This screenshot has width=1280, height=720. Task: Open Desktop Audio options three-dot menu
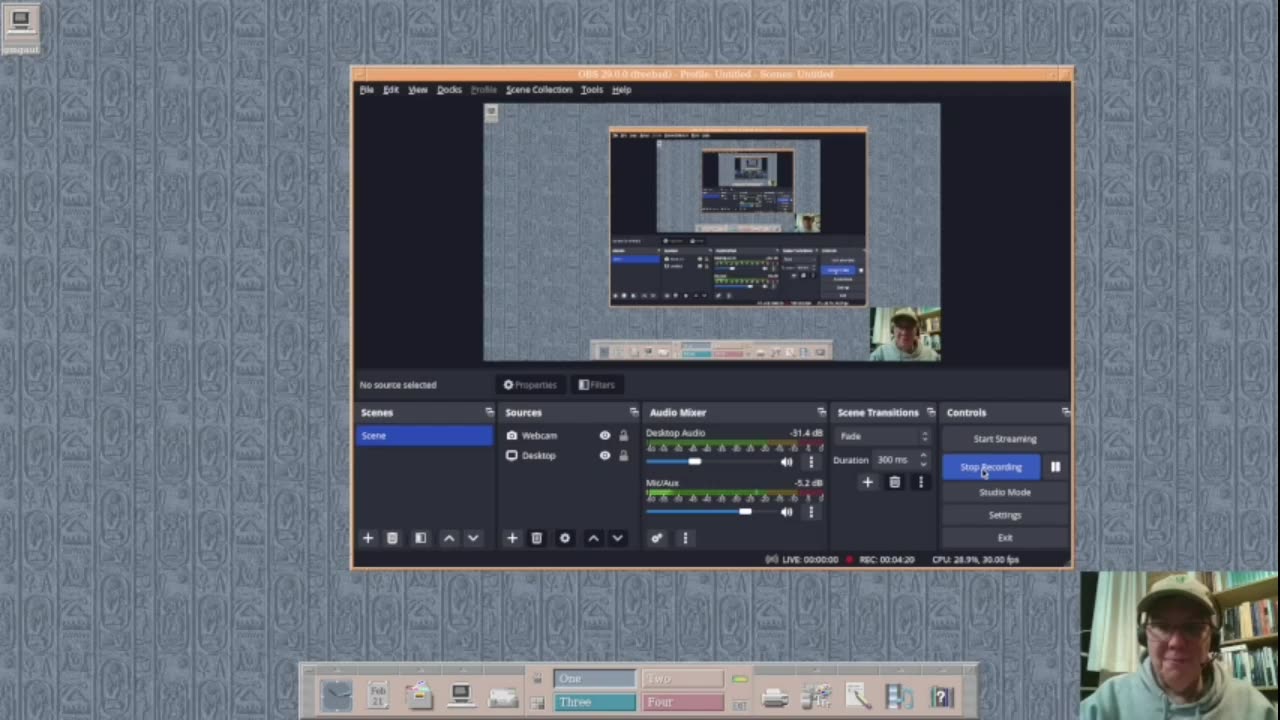click(811, 461)
